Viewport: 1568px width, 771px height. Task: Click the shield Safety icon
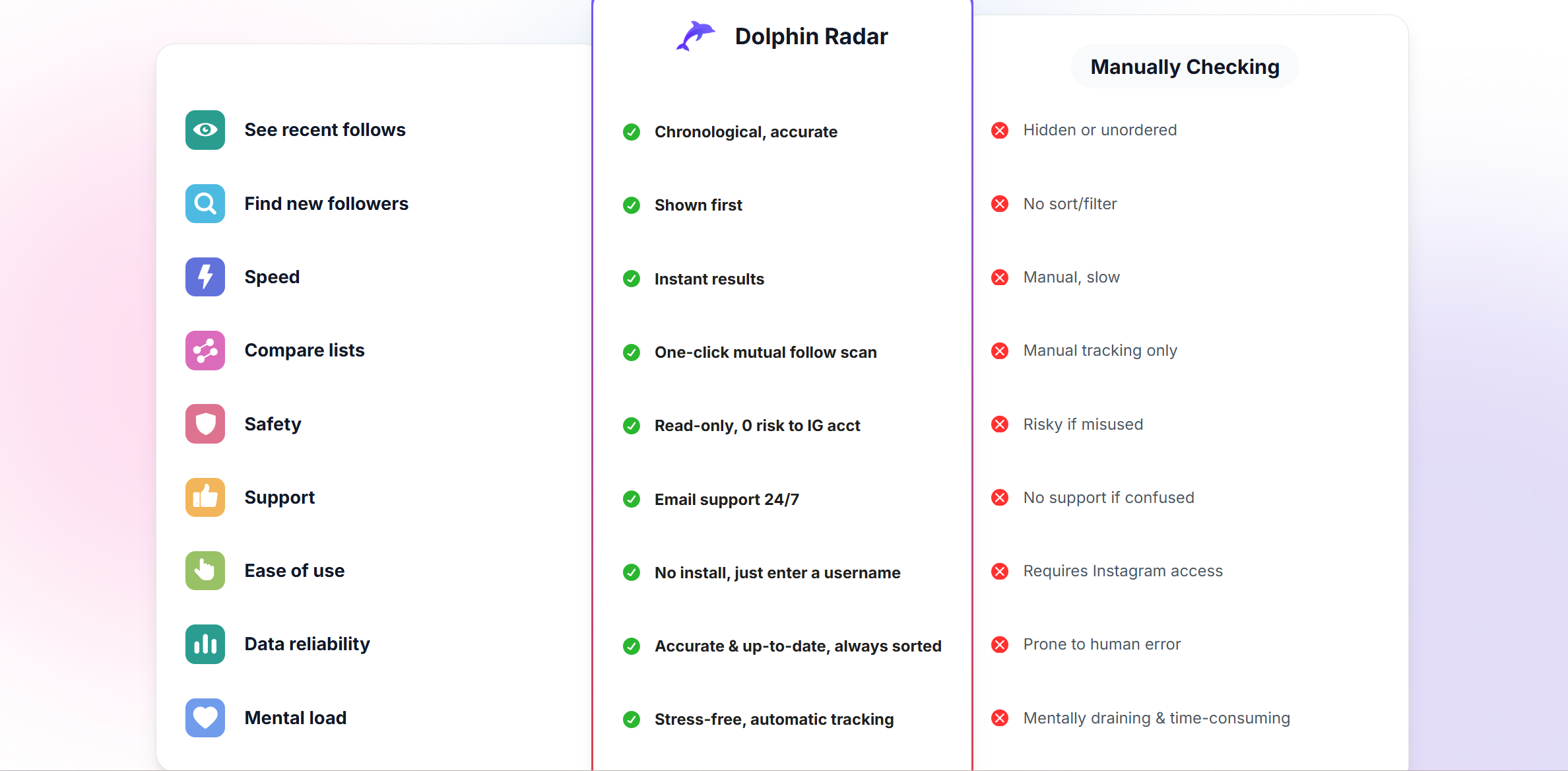[205, 424]
